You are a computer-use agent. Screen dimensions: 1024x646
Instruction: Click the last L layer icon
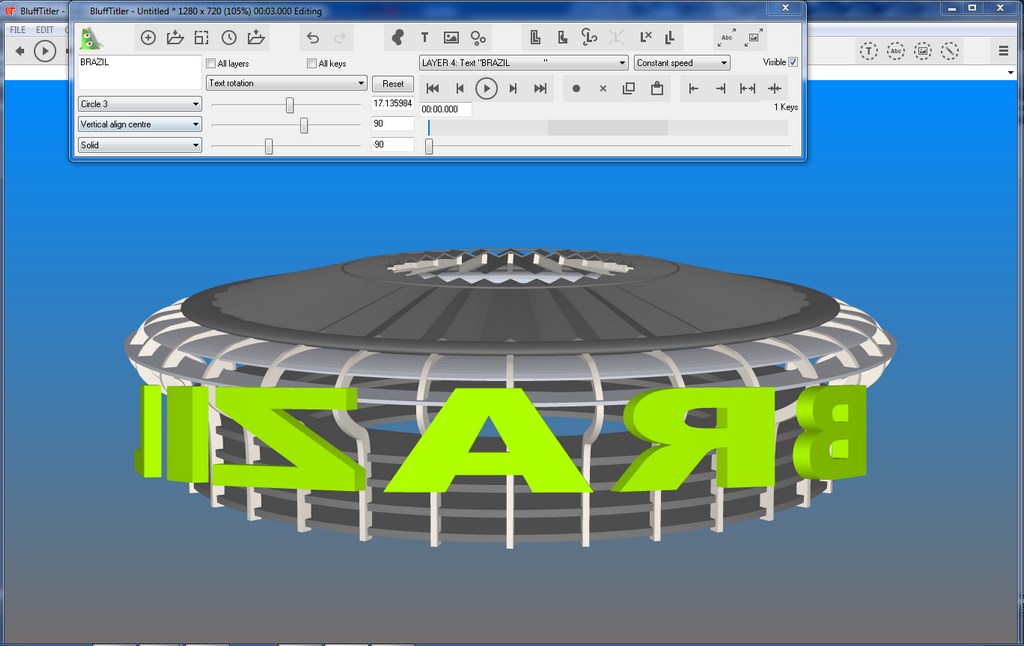point(669,38)
